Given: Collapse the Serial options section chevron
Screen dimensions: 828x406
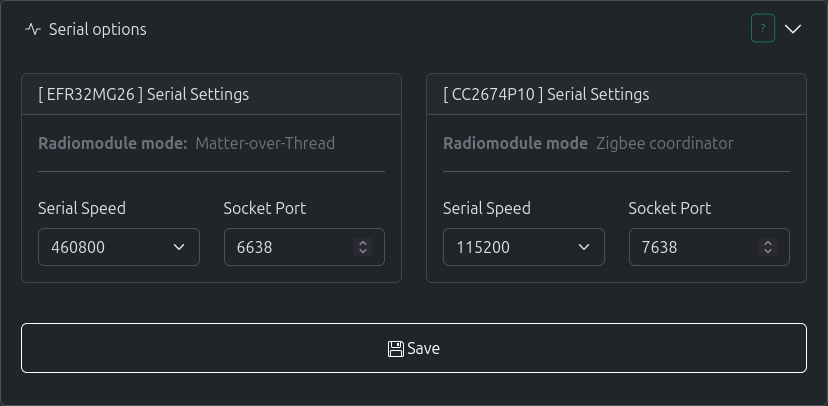Looking at the screenshot, I should (793, 29).
